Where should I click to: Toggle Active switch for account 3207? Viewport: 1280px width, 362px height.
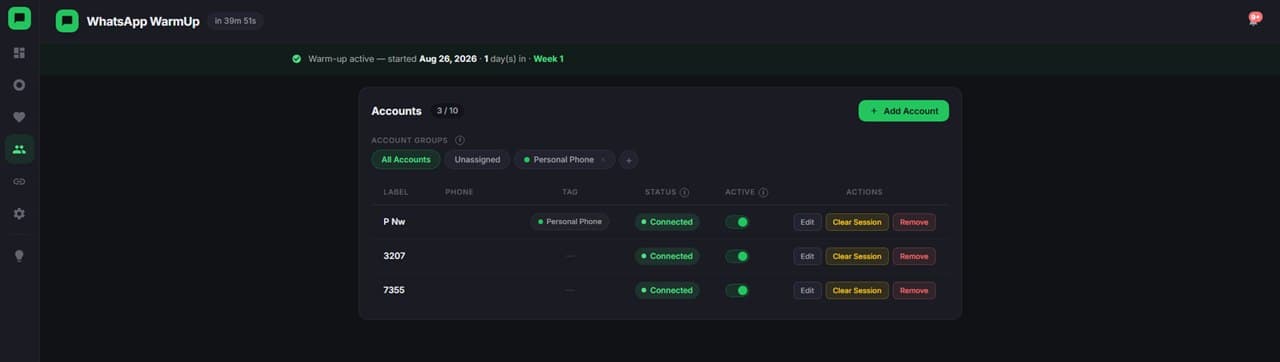pos(737,256)
